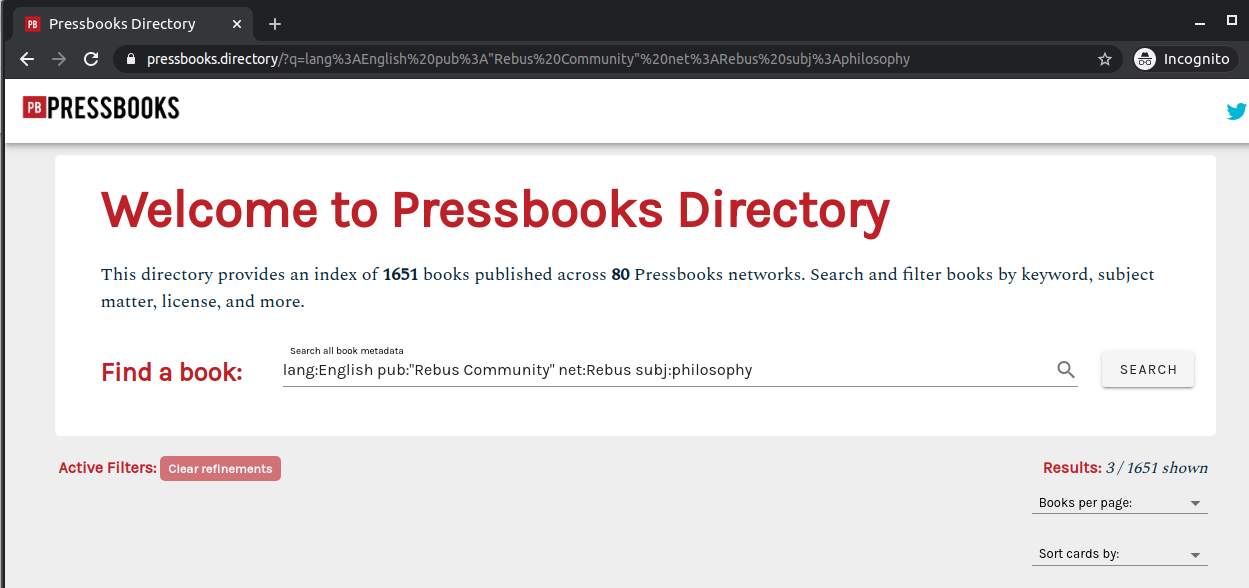Go forward with the browser arrow
The width and height of the screenshot is (1249, 588).
59,59
